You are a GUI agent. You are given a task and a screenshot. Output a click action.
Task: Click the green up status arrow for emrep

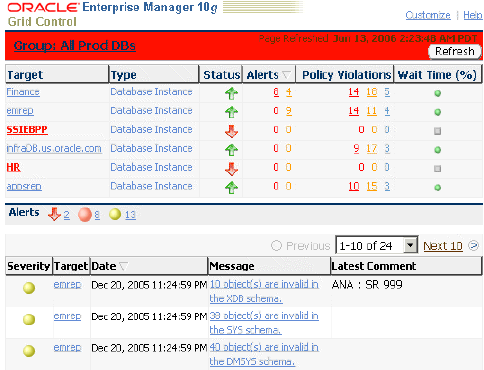click(x=231, y=112)
